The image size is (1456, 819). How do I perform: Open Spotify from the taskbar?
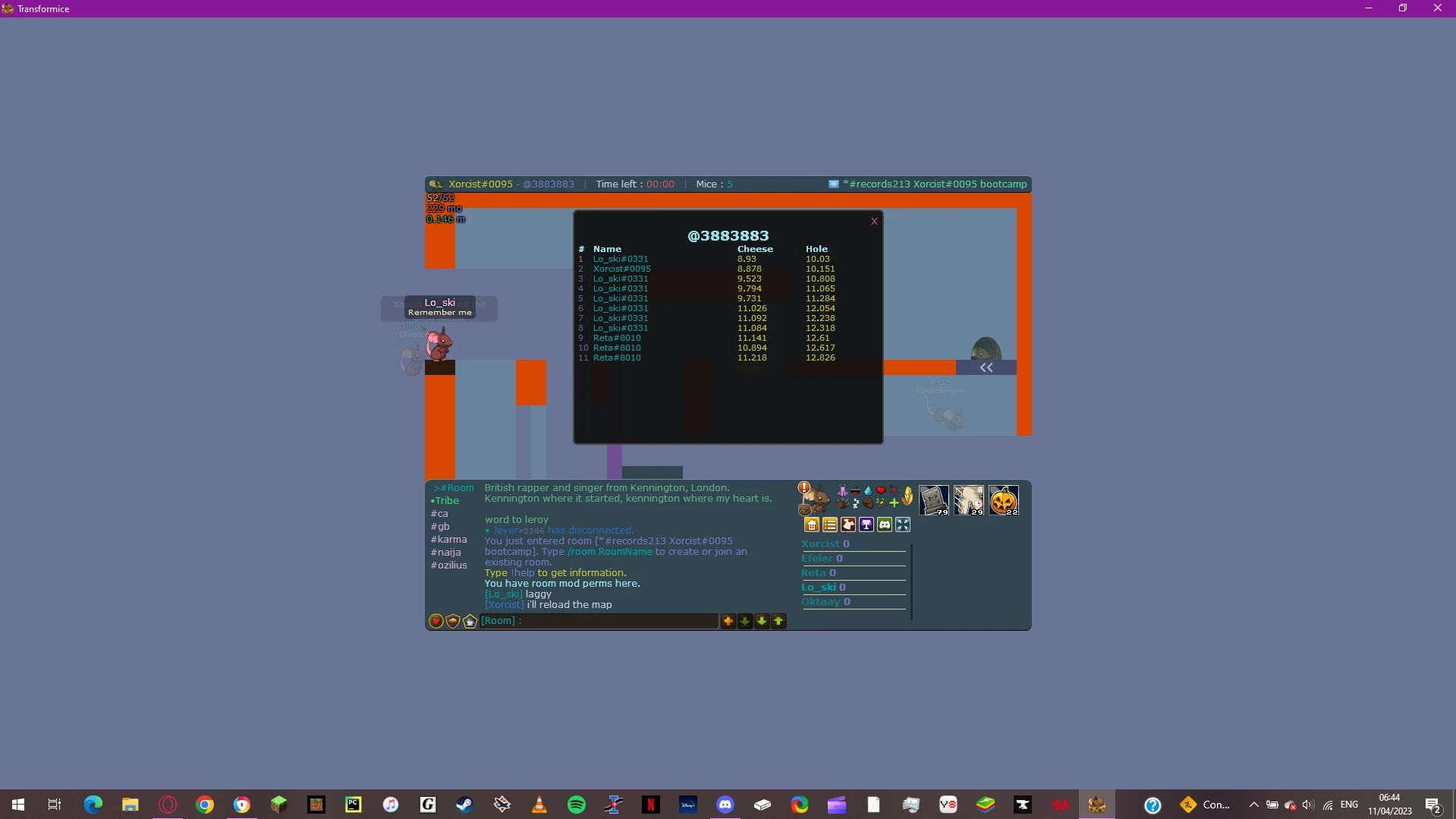[x=577, y=805]
